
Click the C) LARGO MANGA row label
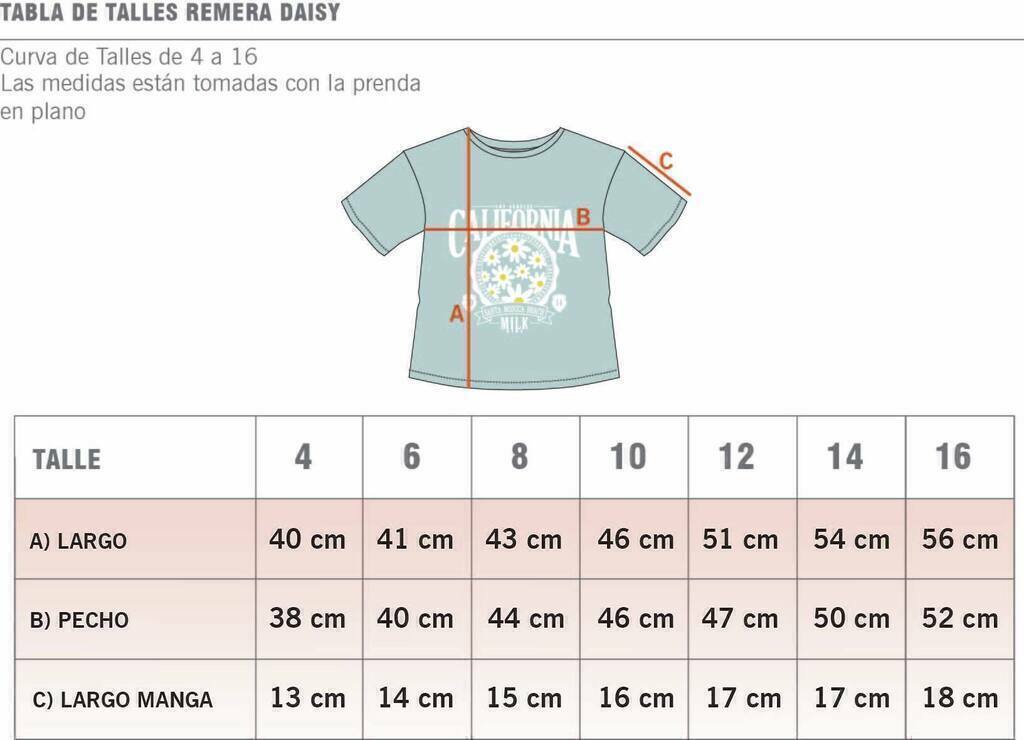pos(122,700)
